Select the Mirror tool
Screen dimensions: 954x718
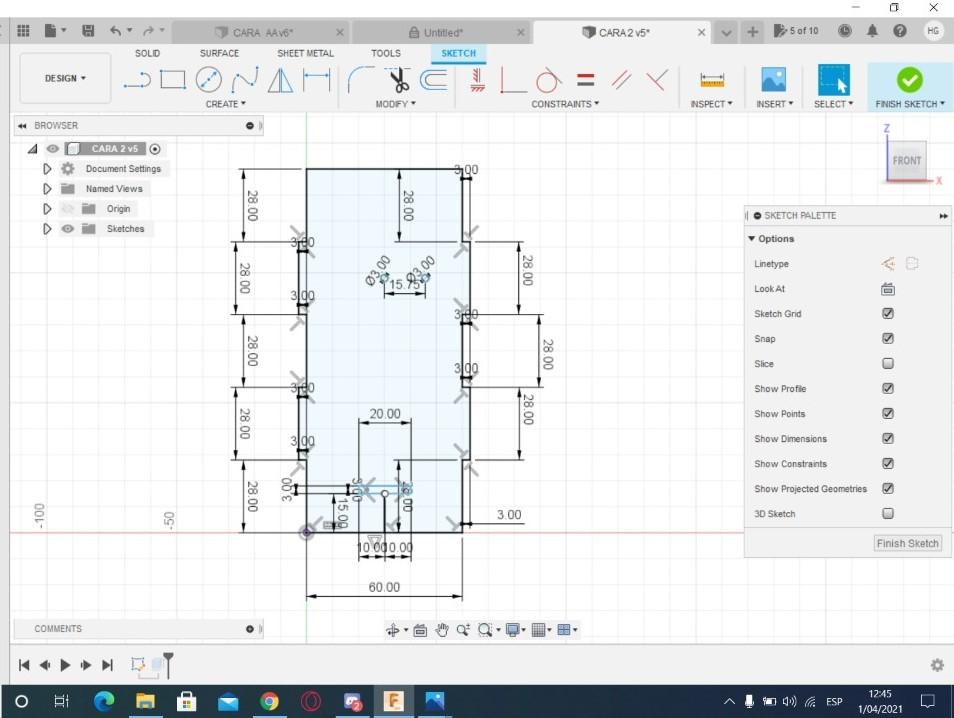280,80
